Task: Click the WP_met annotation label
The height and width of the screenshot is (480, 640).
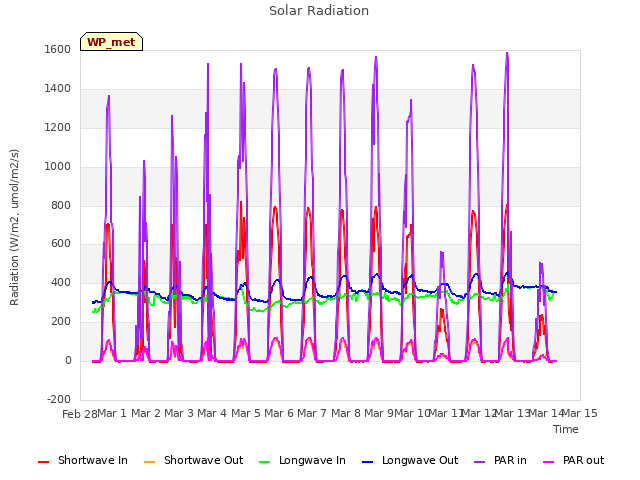Action: coord(111,42)
